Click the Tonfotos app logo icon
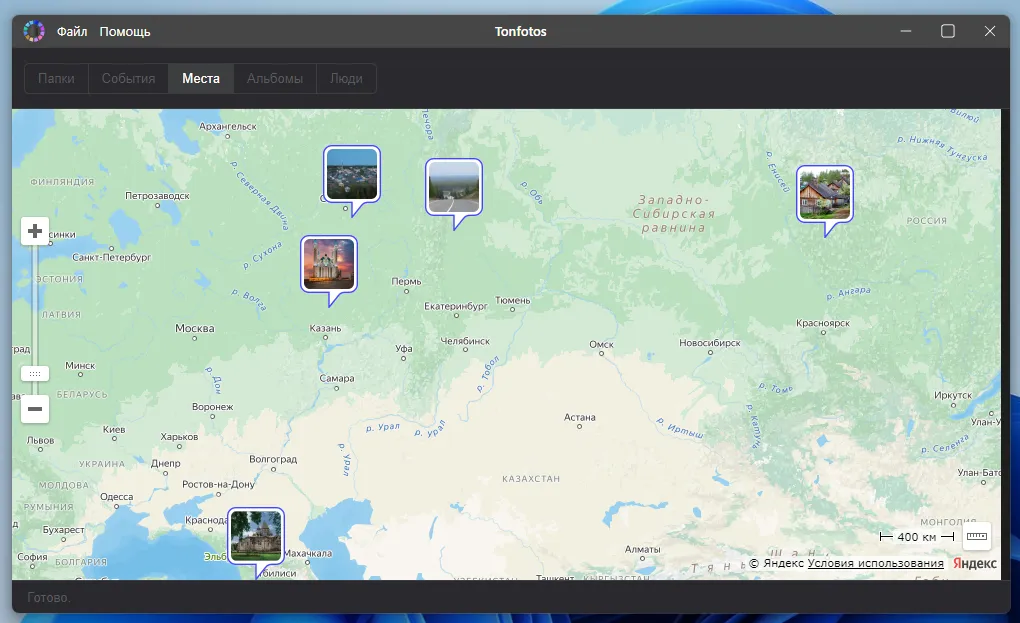The height and width of the screenshot is (623, 1020). (34, 32)
